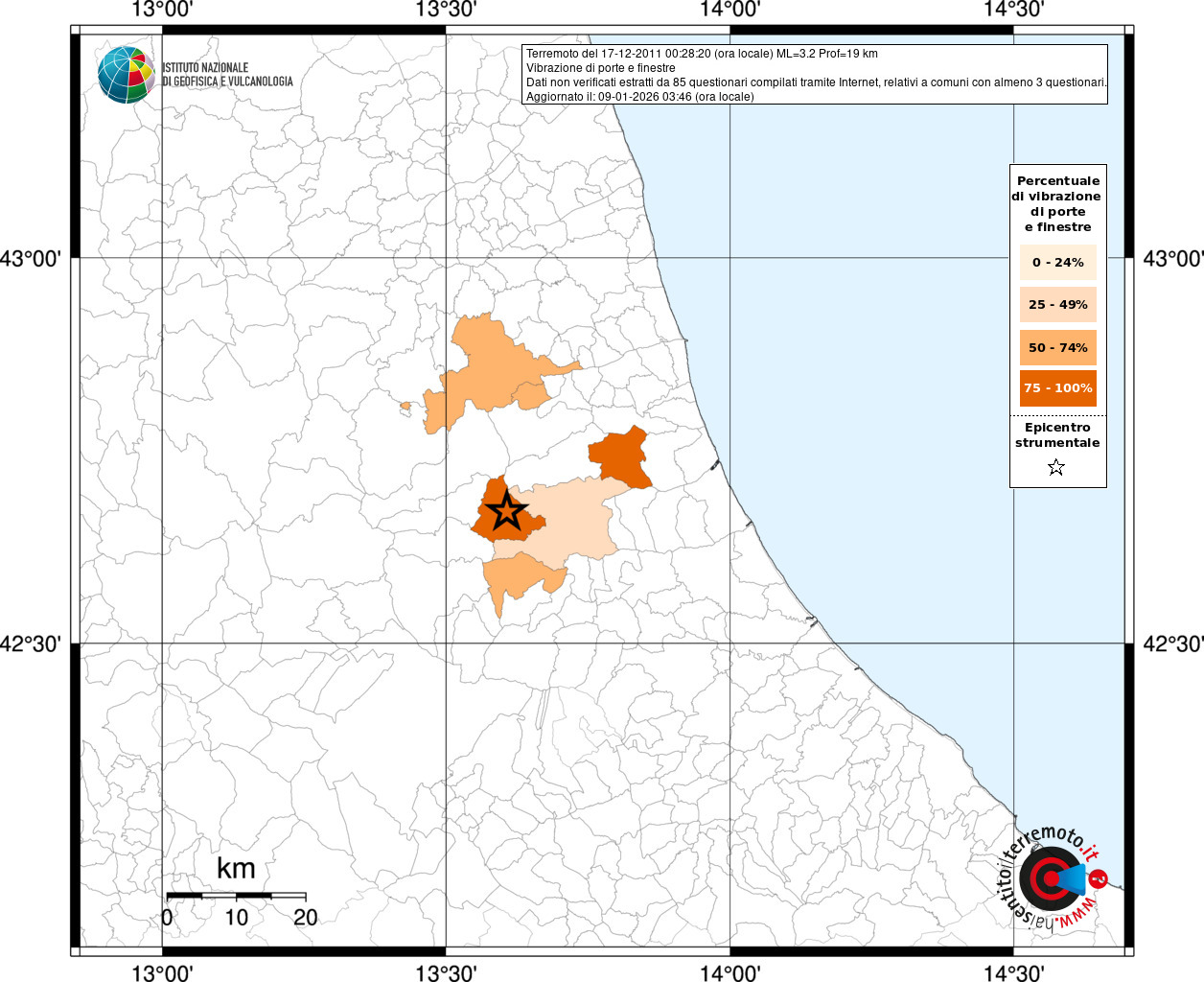
Task: Click the orange municipality south of the epicenter
Action: click(520, 578)
